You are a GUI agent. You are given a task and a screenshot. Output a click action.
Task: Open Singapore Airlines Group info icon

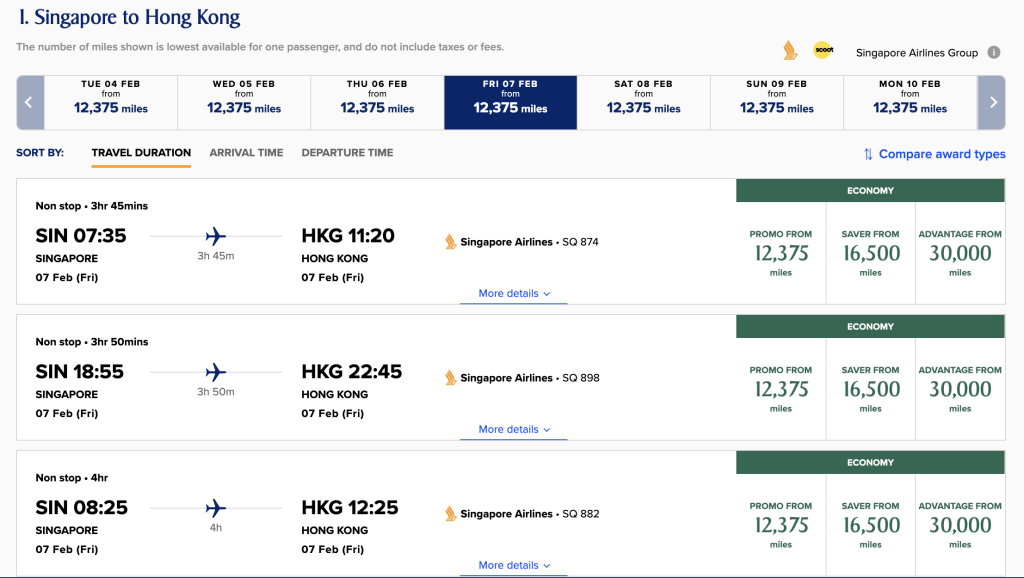click(x=993, y=52)
